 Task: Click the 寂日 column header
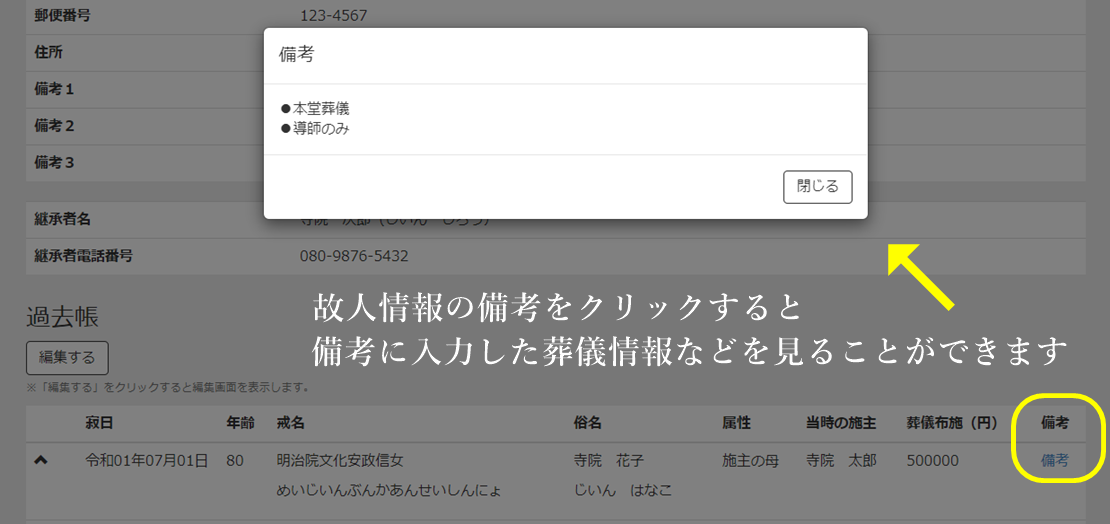coord(101,423)
